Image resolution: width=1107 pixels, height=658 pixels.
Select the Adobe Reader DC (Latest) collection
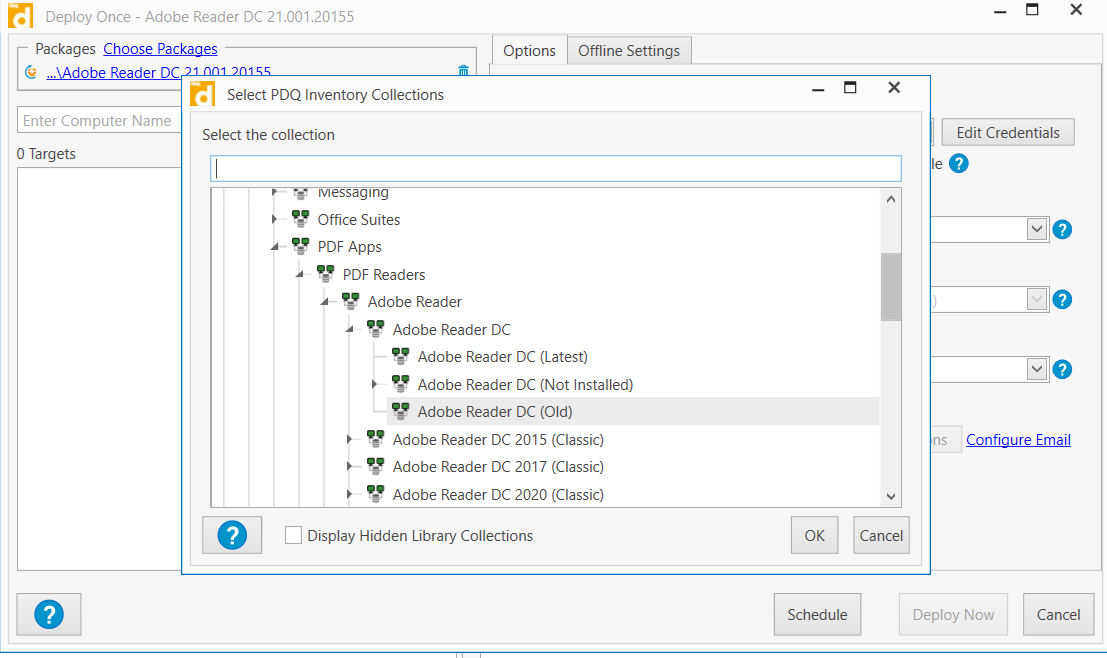point(502,357)
